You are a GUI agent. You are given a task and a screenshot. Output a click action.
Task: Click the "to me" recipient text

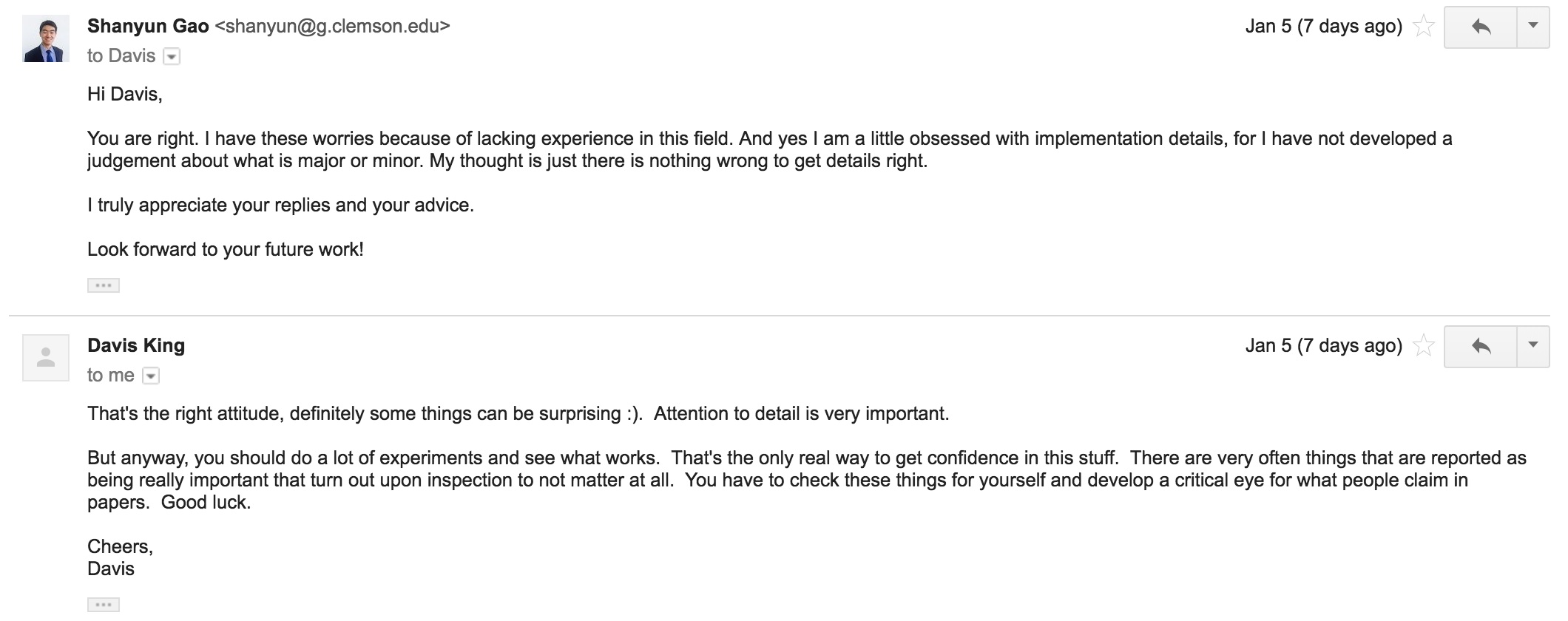111,376
